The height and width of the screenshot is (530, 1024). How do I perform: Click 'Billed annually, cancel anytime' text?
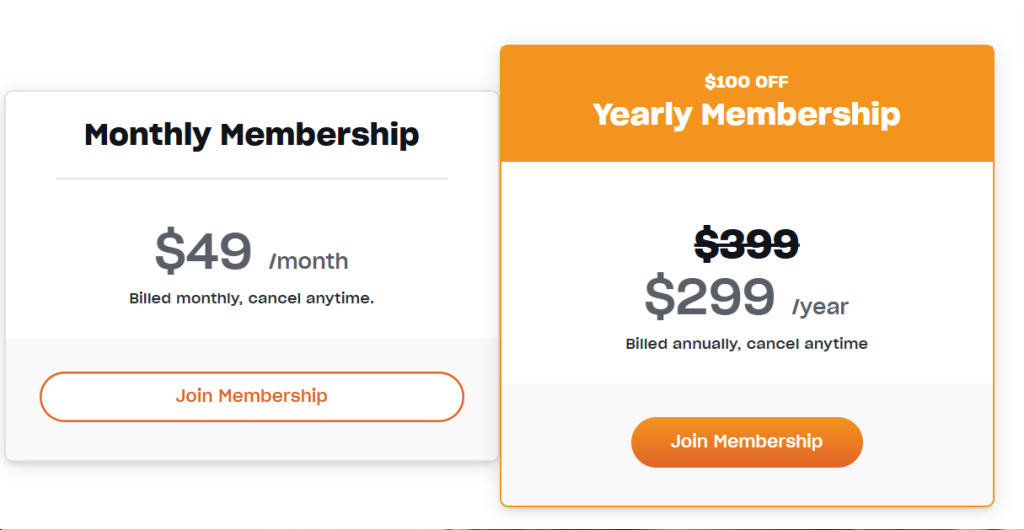point(746,344)
